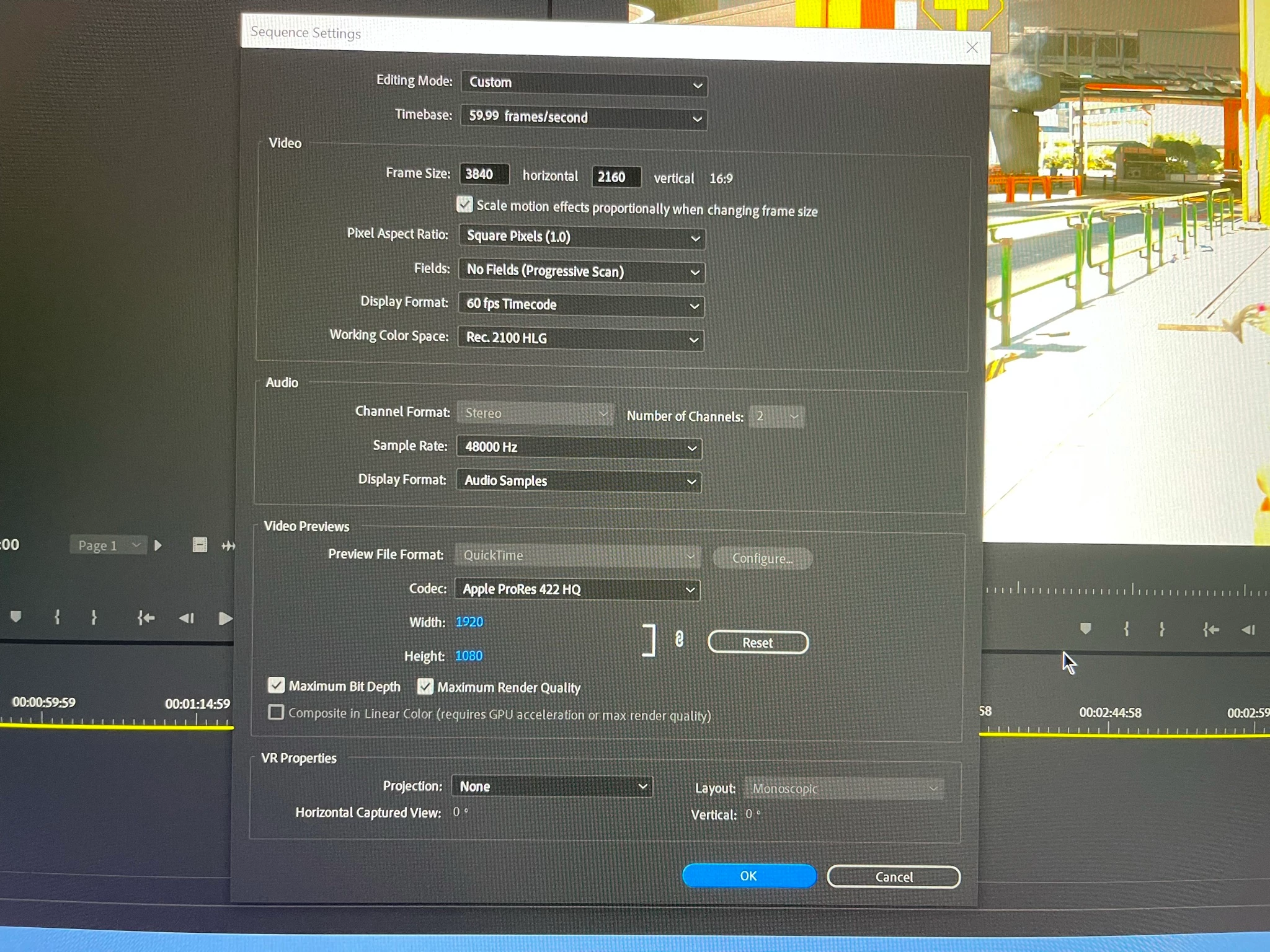Viewport: 1270px width, 952px height.
Task: Click the link chain icon beside Width/Height
Action: tap(679, 639)
